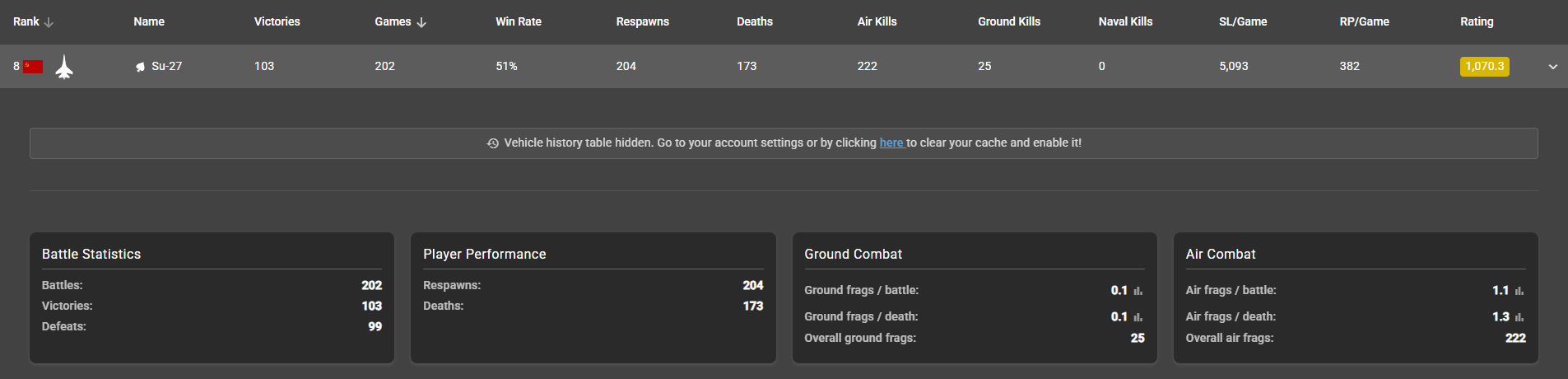1568x379 pixels.
Task: Sort by the RP/Game column header
Action: point(1364,21)
